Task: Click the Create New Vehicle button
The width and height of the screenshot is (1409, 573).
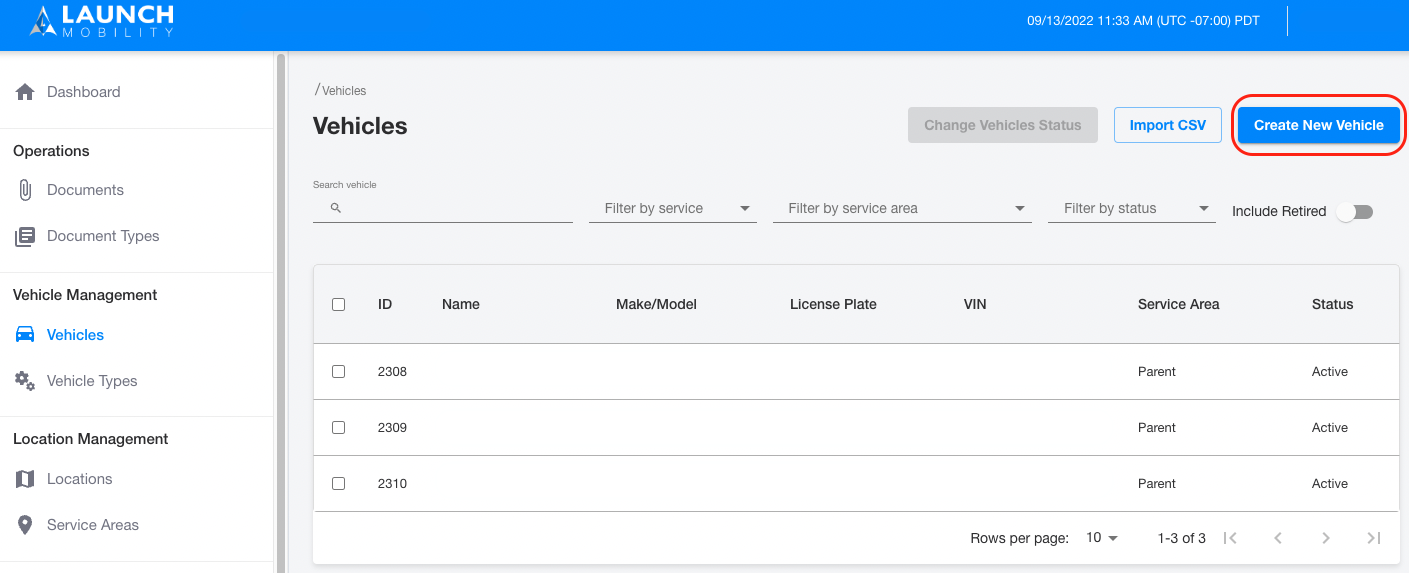Action: [1319, 125]
